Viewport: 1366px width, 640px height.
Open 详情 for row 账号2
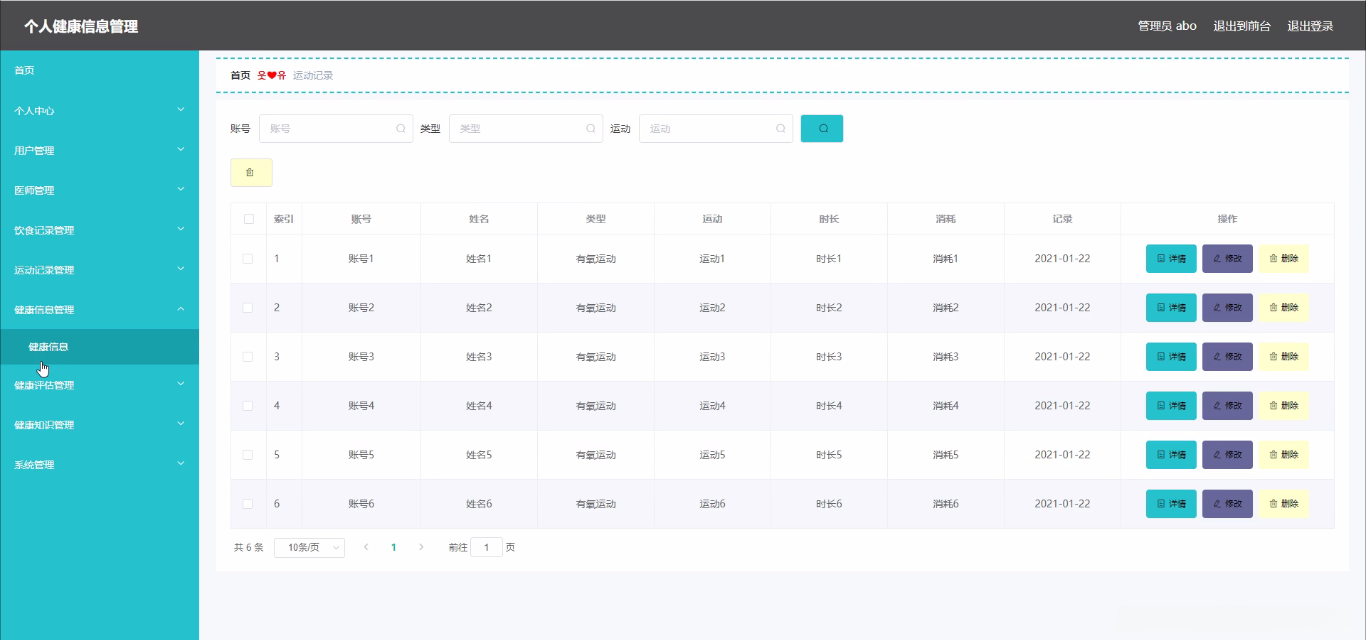[x=1171, y=307]
